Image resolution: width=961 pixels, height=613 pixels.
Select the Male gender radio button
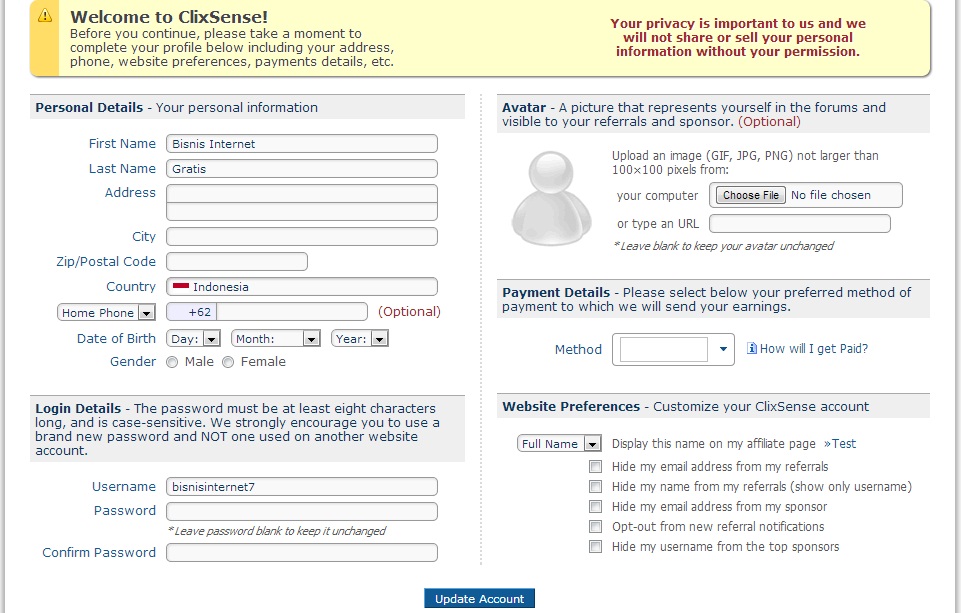click(x=172, y=362)
